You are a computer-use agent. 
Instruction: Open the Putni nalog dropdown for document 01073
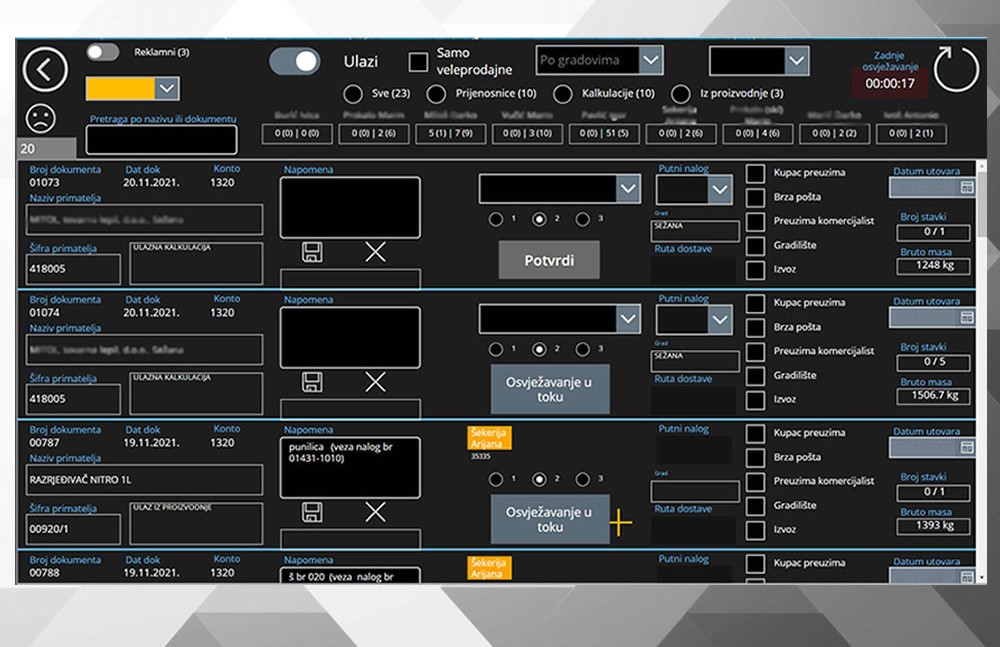coord(695,188)
